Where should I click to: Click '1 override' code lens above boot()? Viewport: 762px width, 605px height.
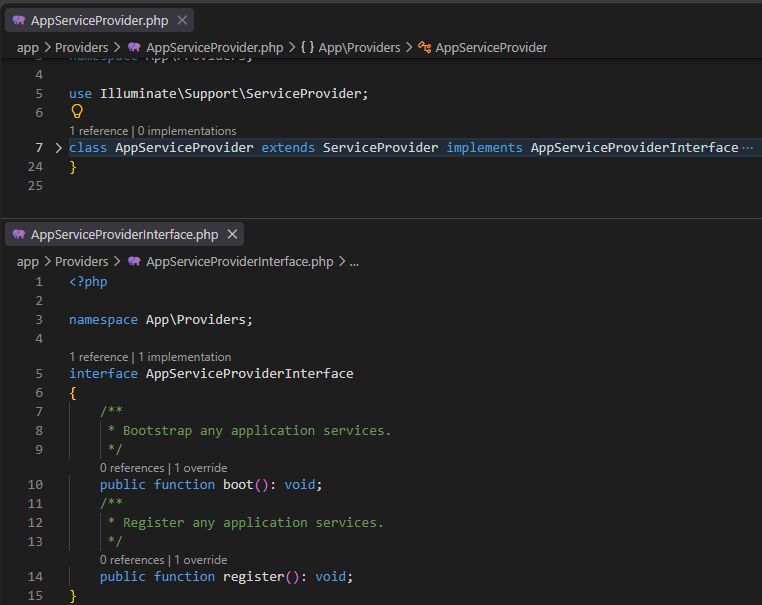[x=201, y=468]
